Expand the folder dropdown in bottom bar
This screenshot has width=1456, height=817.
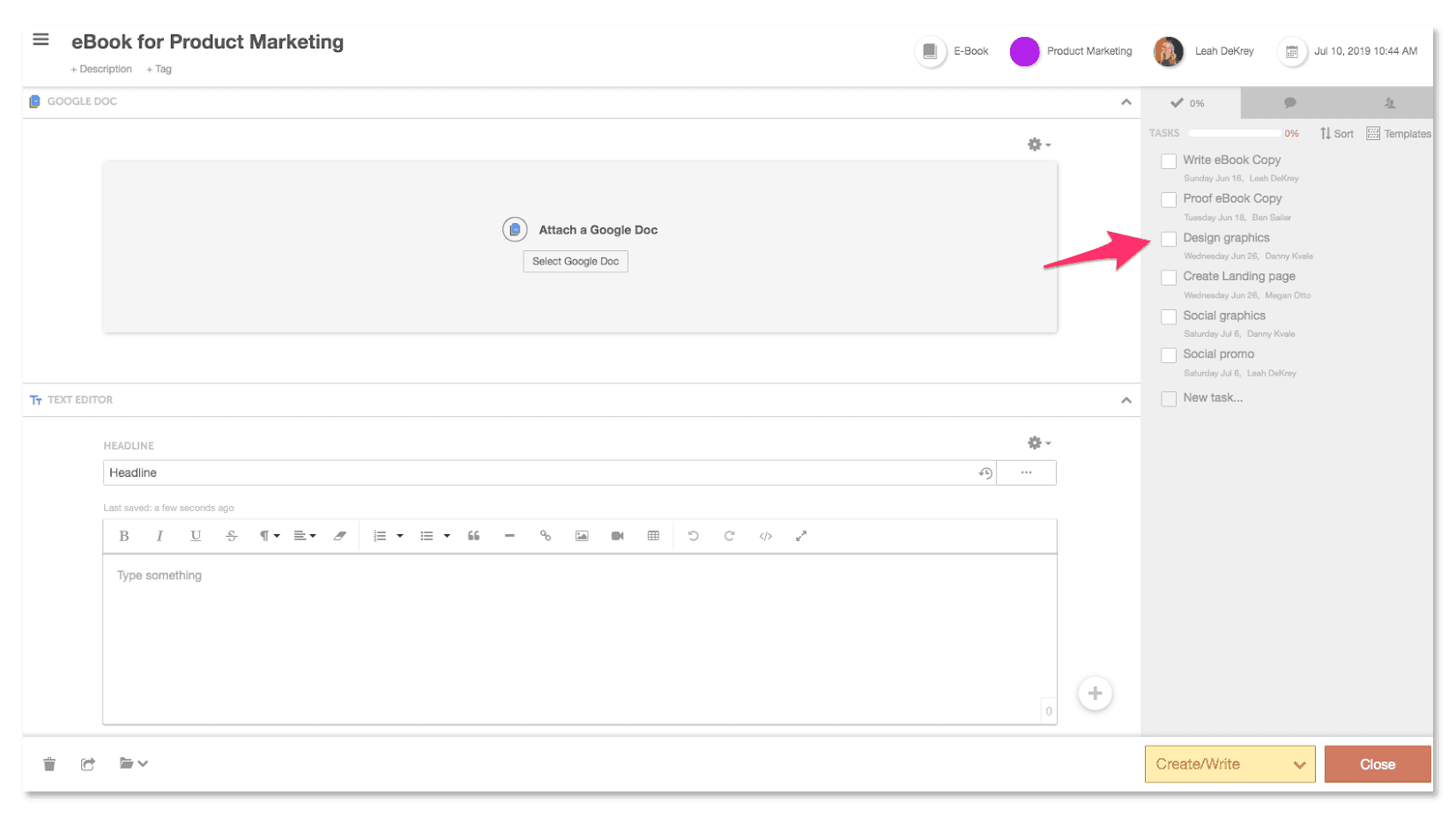(x=133, y=764)
